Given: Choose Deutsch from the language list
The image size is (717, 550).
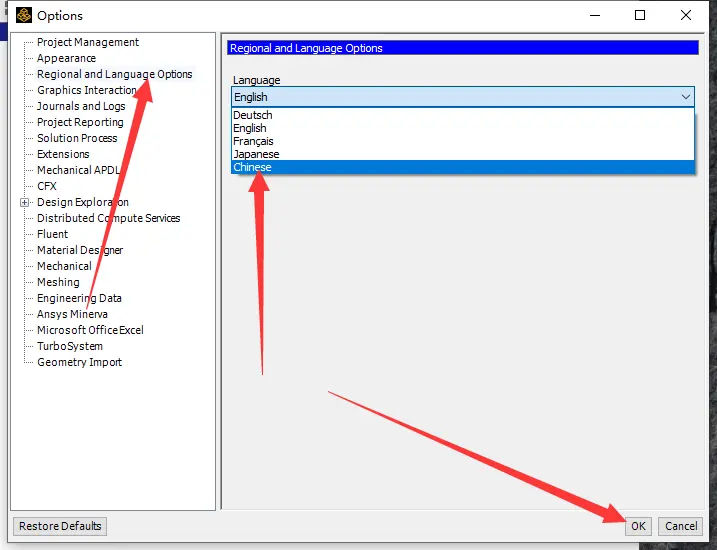Looking at the screenshot, I should click(x=463, y=115).
